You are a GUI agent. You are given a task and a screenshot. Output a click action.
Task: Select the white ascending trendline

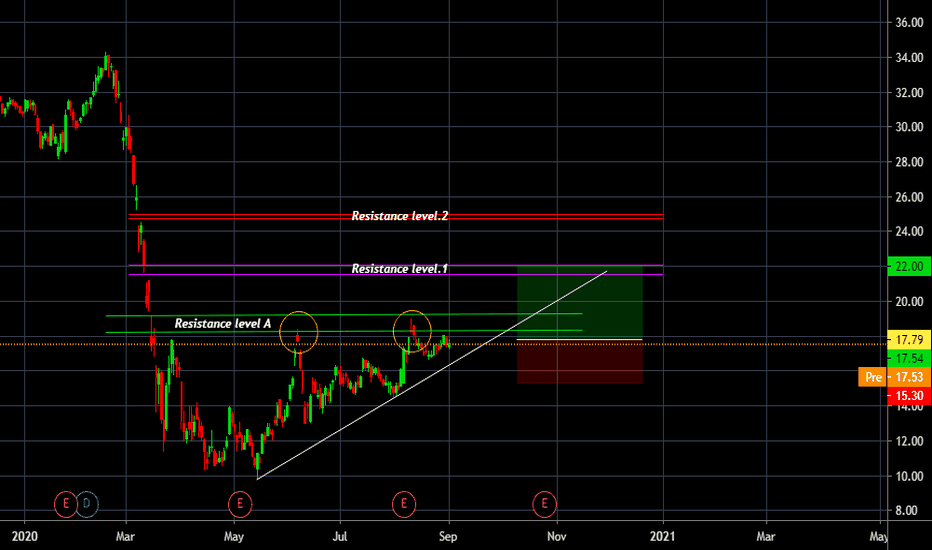(432, 375)
